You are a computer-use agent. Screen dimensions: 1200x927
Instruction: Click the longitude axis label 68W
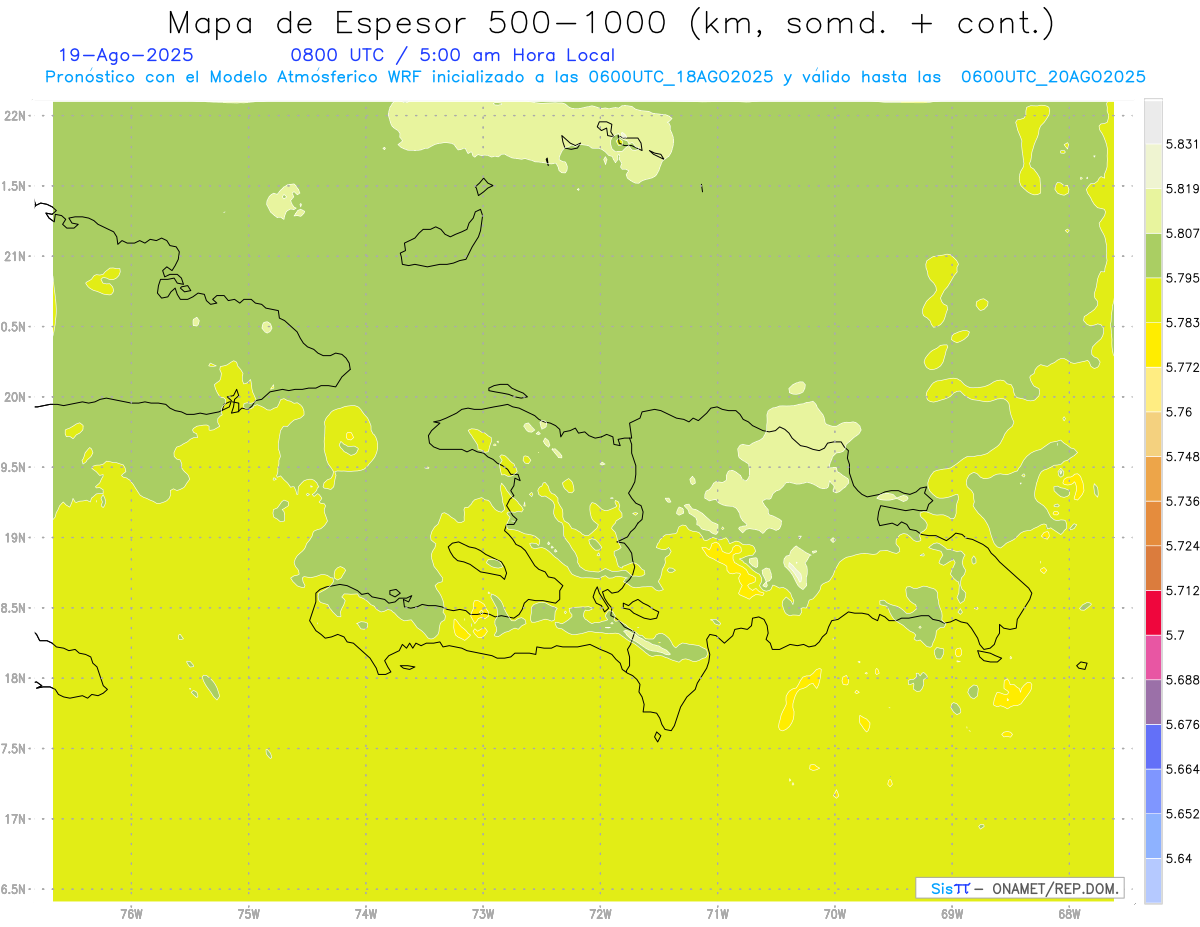coord(1069,914)
